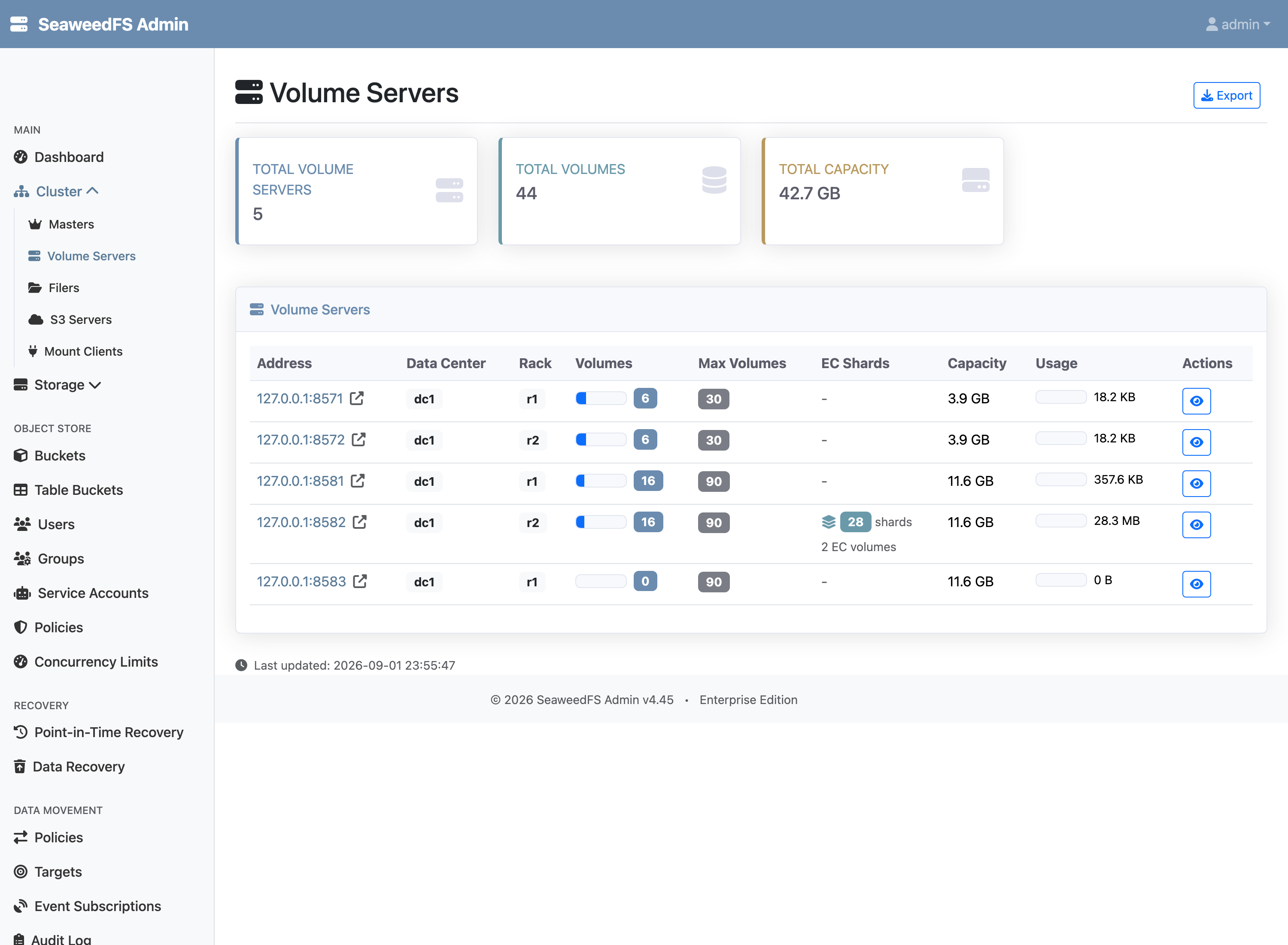The width and height of the screenshot is (1288, 945).
Task: Click the Total Capacity card
Action: pyautogui.click(x=883, y=191)
